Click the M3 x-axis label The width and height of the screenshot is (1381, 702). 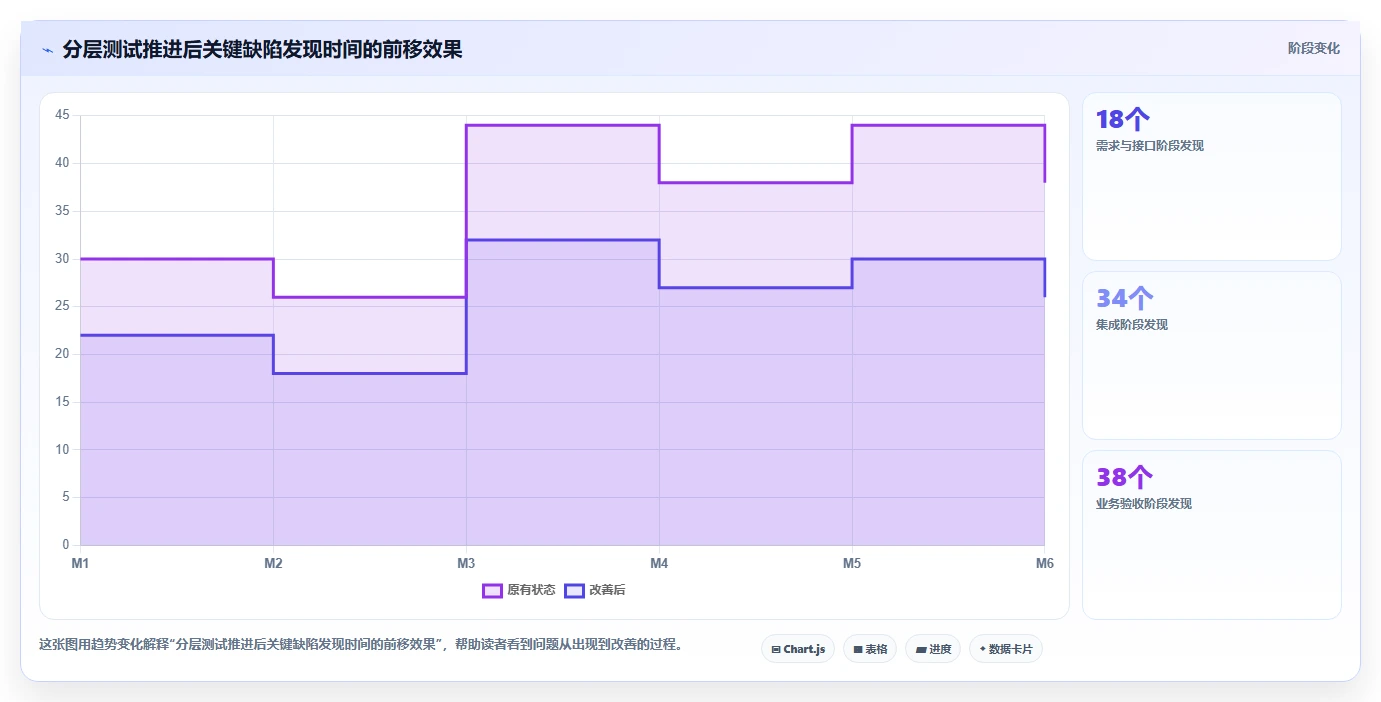[x=466, y=563]
